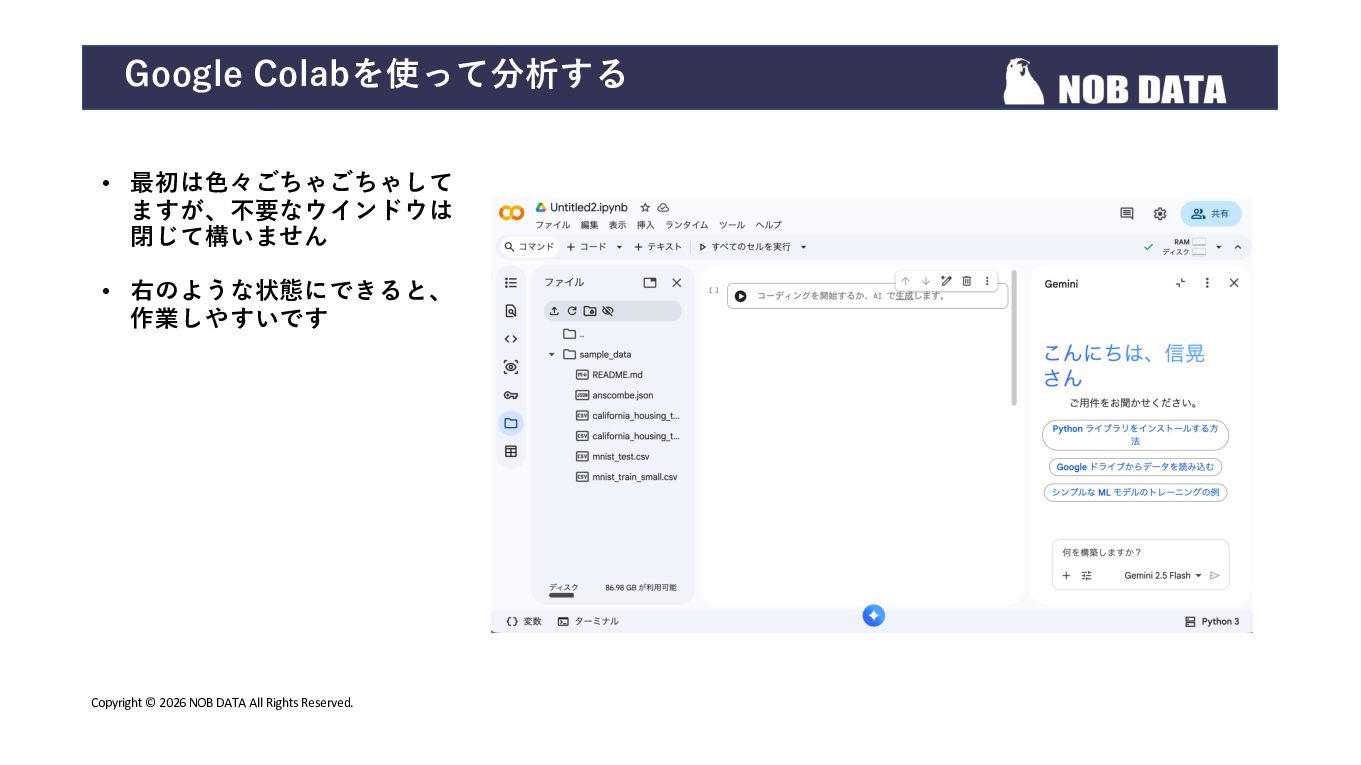Open the Gemini 2.5 Flash model dropdown

(1163, 576)
